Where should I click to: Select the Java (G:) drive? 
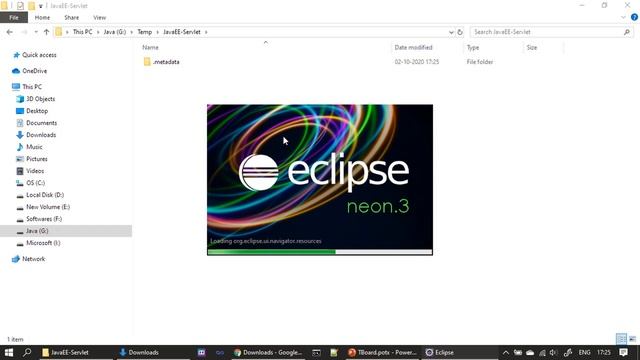[x=37, y=231]
